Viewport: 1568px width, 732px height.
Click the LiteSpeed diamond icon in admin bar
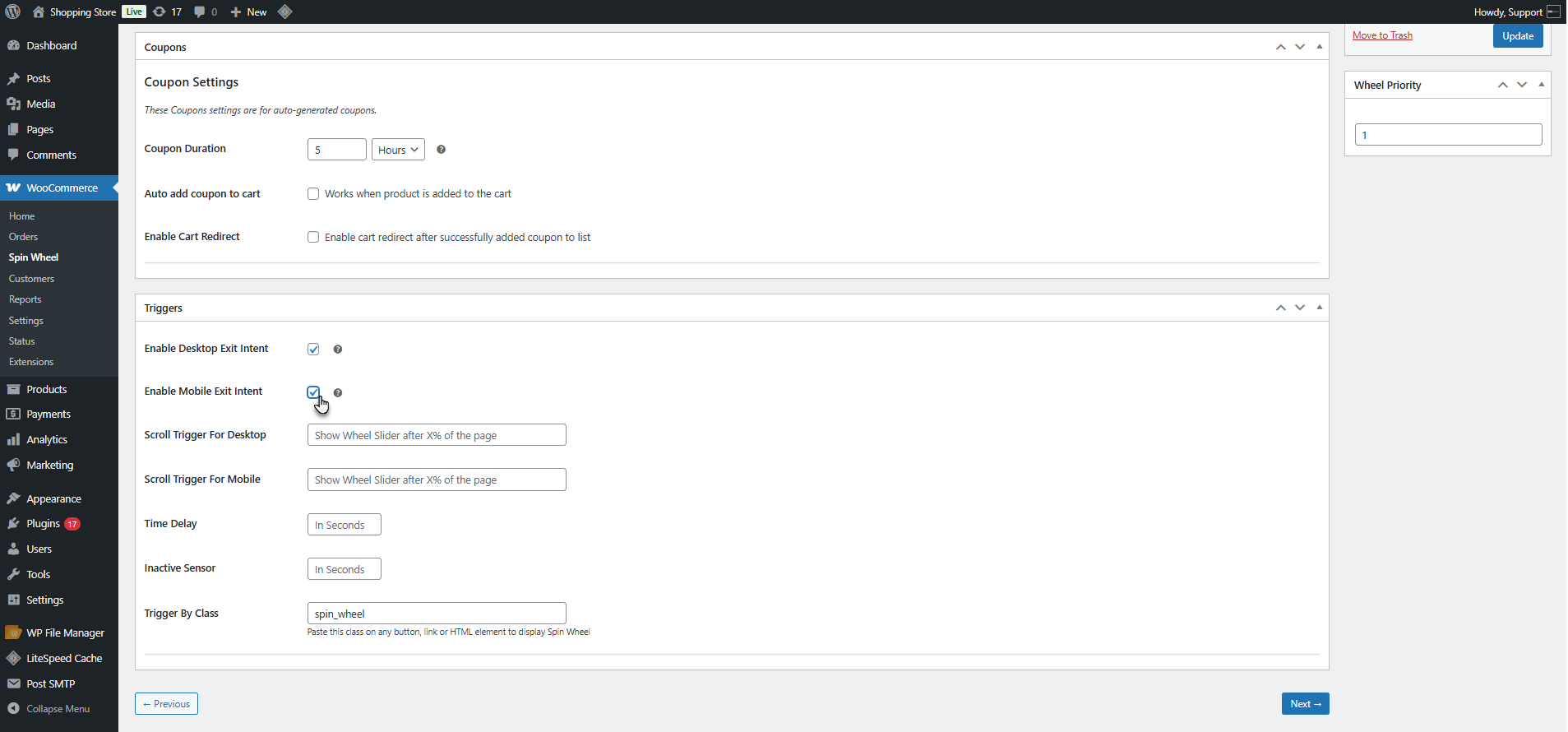(285, 12)
